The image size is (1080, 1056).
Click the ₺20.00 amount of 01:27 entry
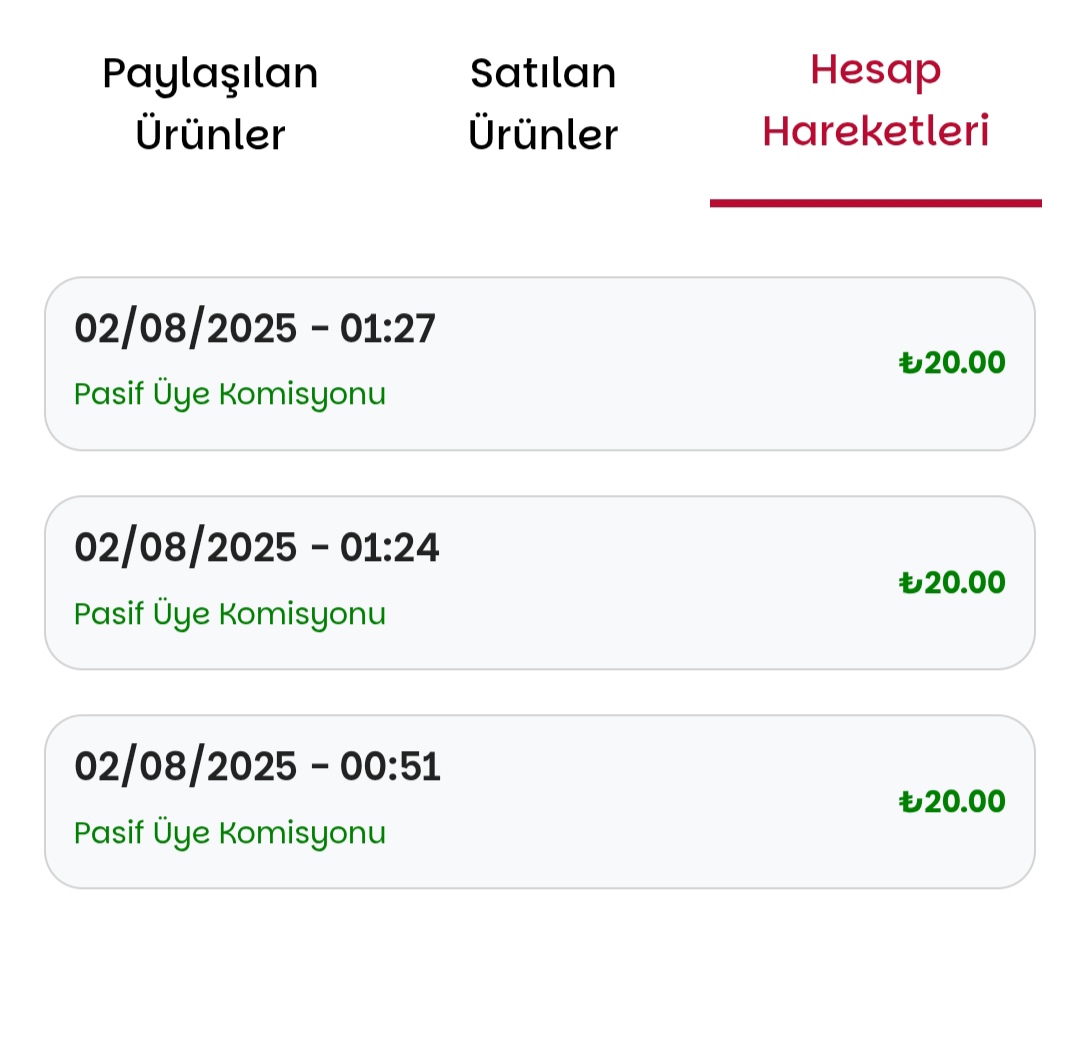pos(952,363)
